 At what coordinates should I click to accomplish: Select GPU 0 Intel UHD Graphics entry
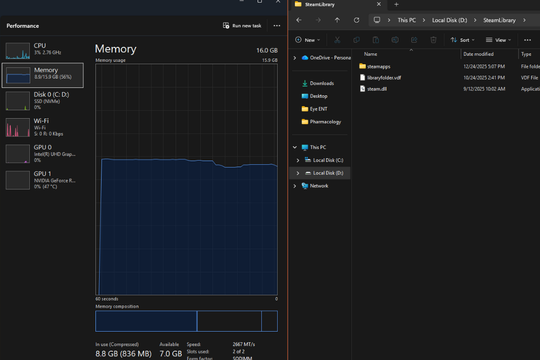43,153
